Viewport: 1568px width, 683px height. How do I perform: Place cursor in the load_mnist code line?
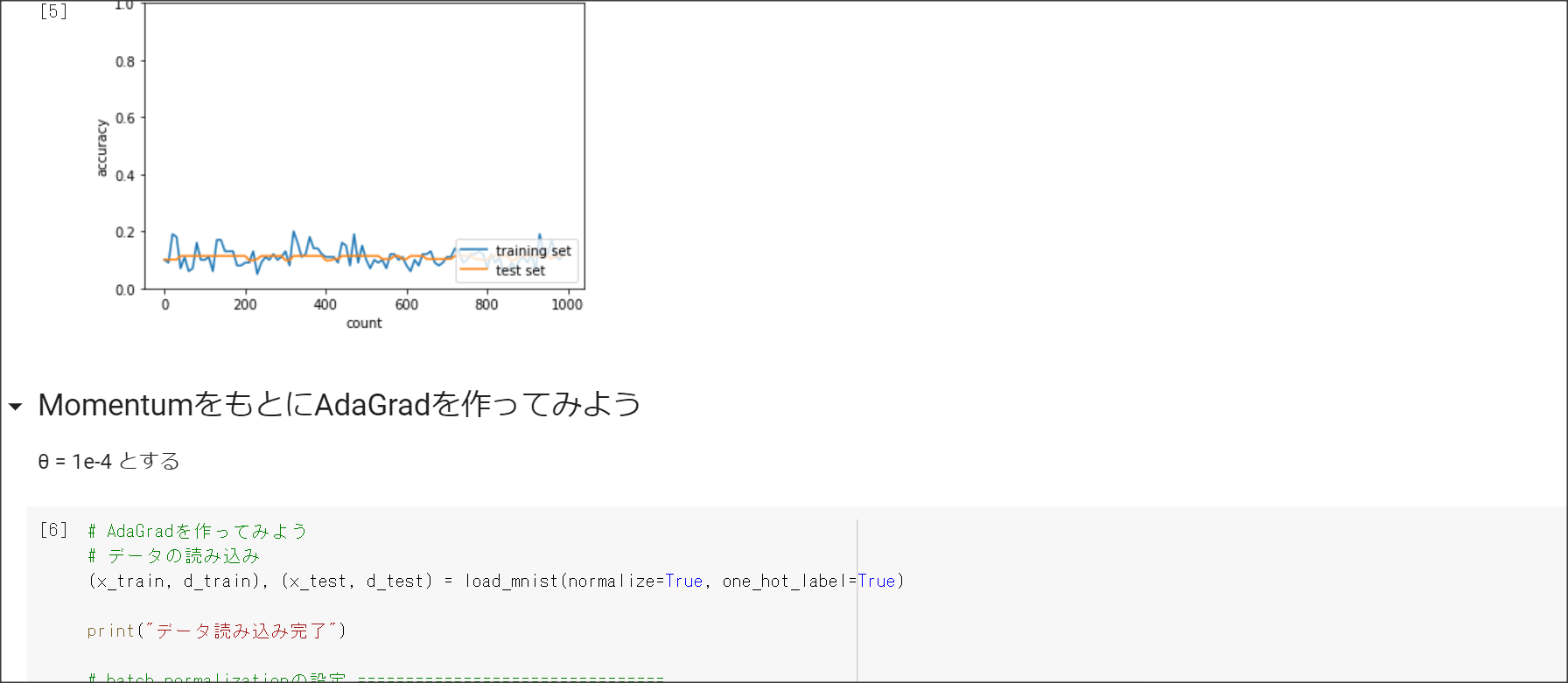point(496,581)
